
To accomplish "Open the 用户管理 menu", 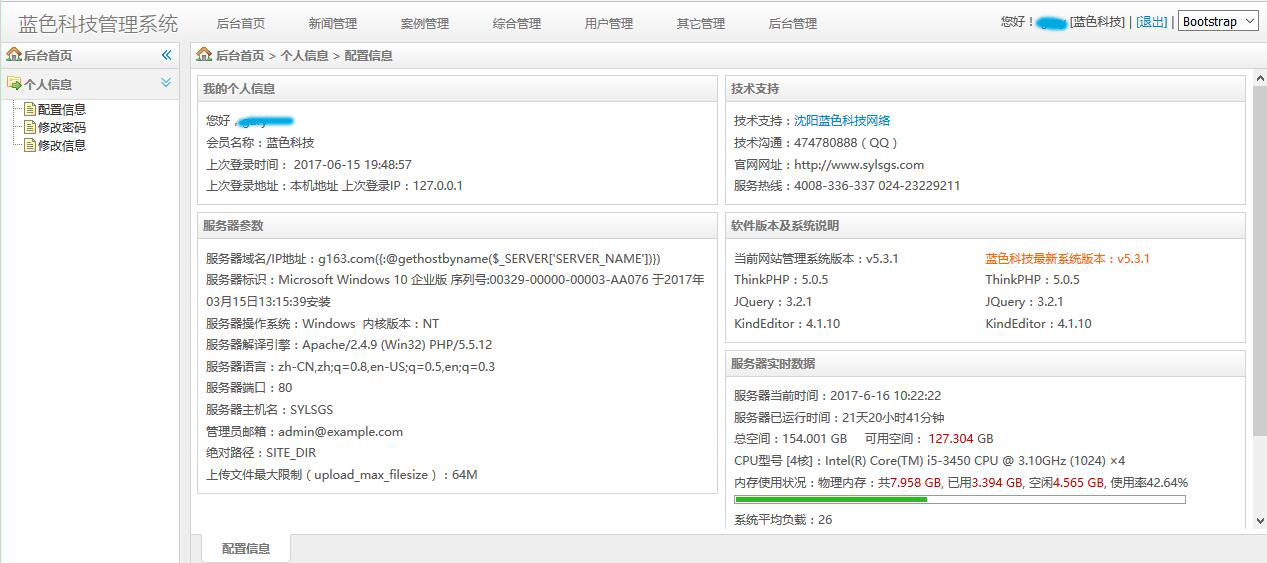I will pyautogui.click(x=608, y=23).
